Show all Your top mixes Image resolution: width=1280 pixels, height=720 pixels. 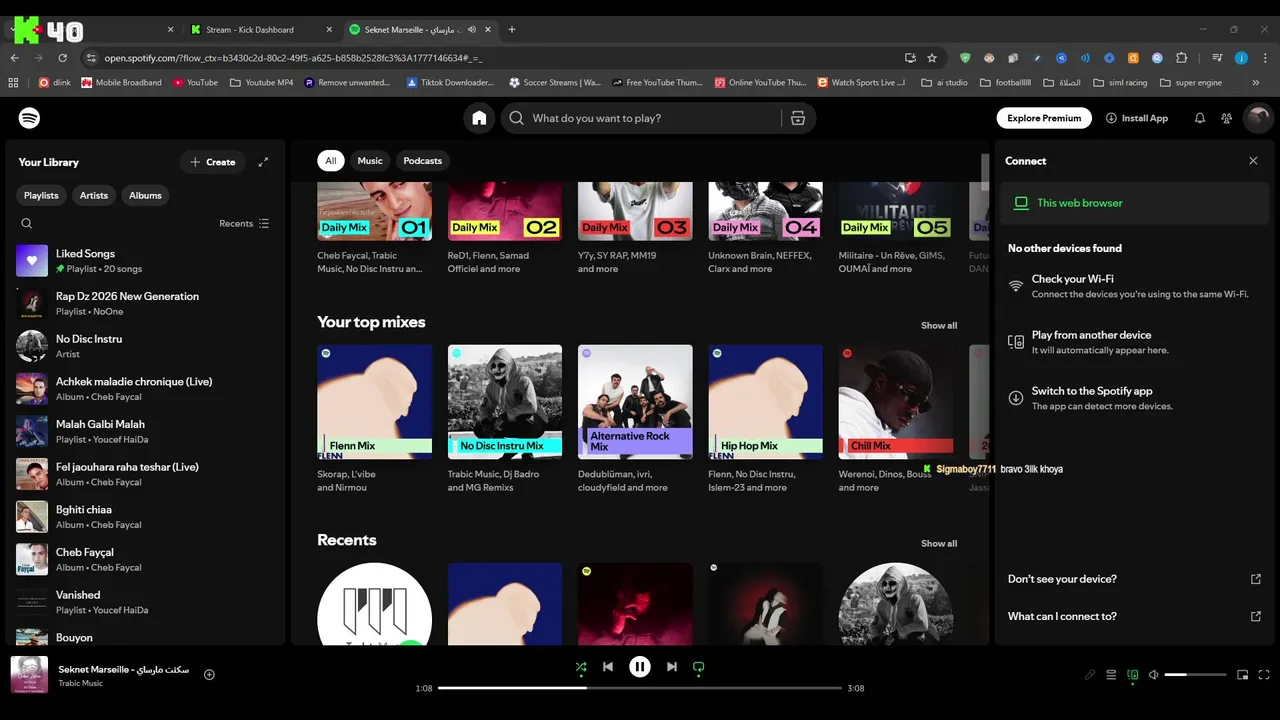tap(939, 326)
